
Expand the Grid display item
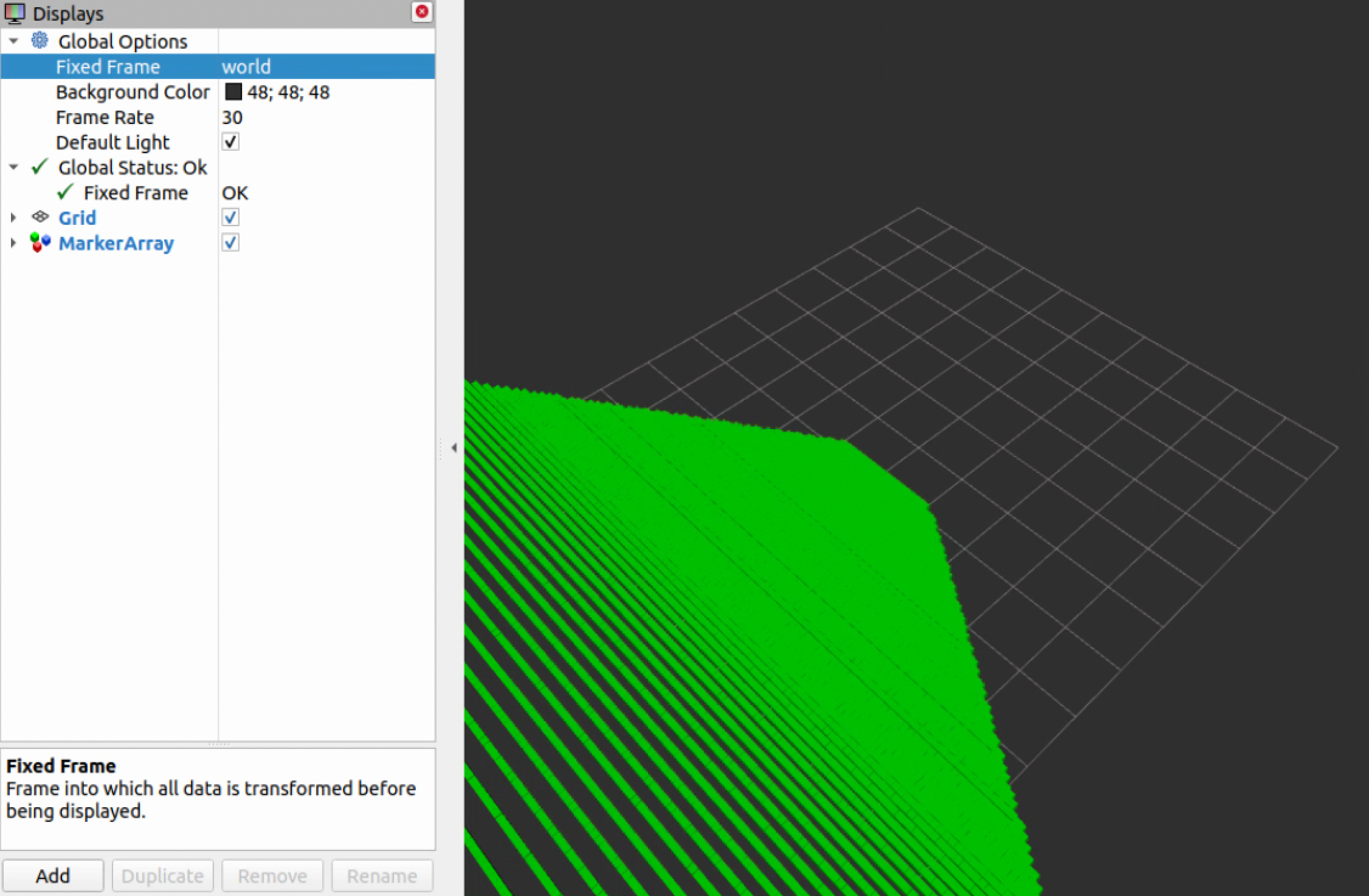click(13, 218)
